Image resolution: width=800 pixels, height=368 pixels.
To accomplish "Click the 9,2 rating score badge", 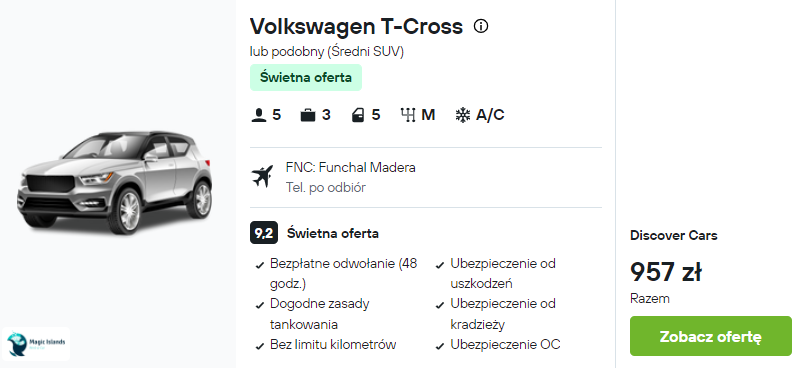I will tap(264, 233).
